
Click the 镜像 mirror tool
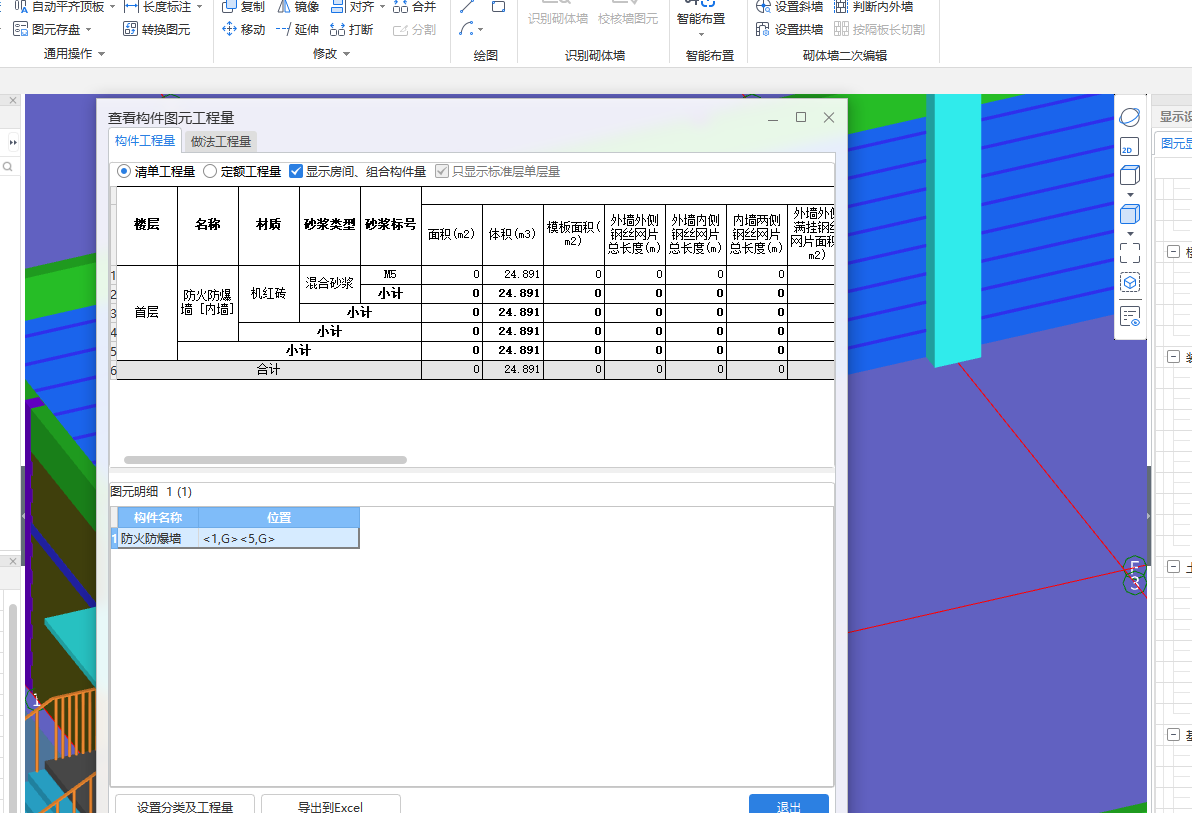coord(297,6)
